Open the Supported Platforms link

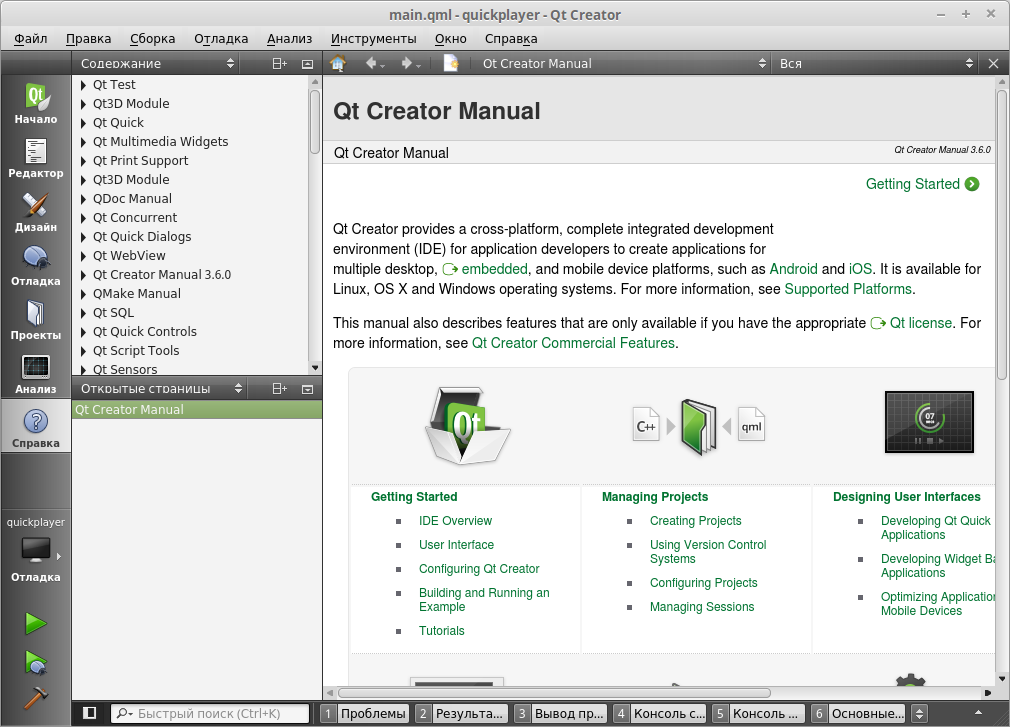tap(848, 289)
